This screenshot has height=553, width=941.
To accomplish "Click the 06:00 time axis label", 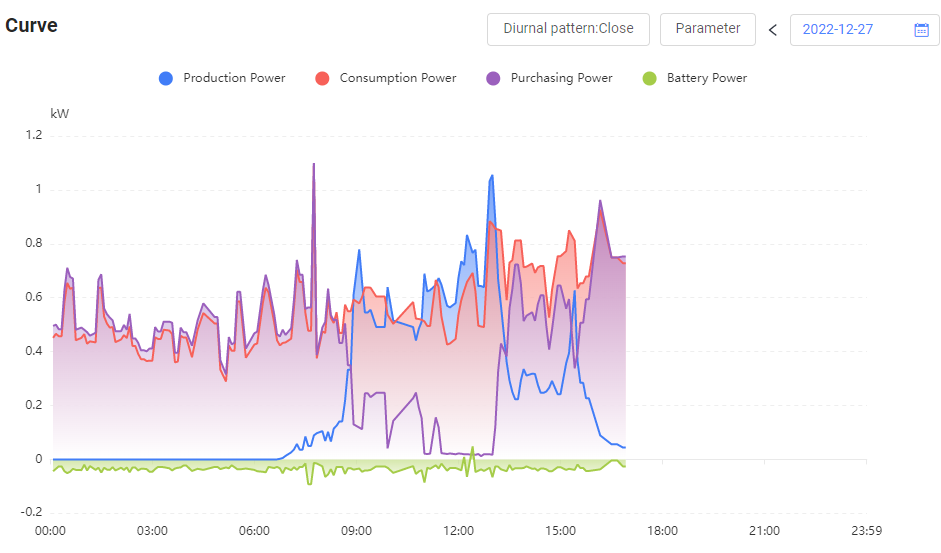I will [x=254, y=531].
